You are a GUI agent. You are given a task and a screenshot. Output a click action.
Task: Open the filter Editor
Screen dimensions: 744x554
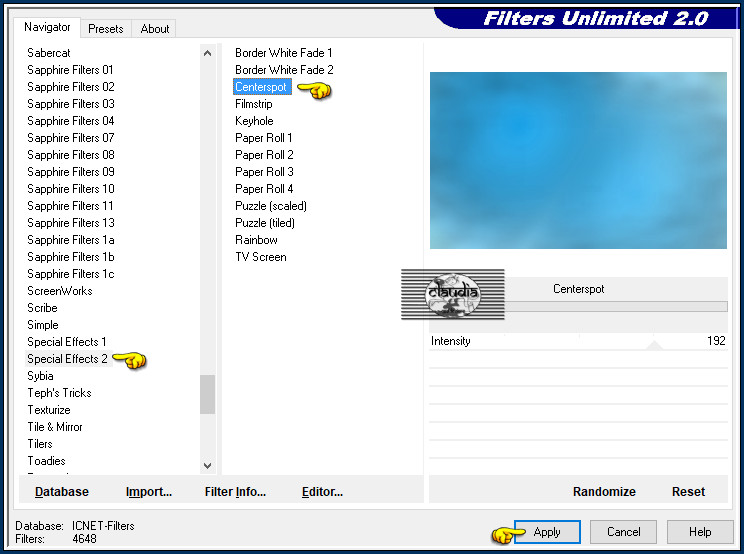pos(322,492)
